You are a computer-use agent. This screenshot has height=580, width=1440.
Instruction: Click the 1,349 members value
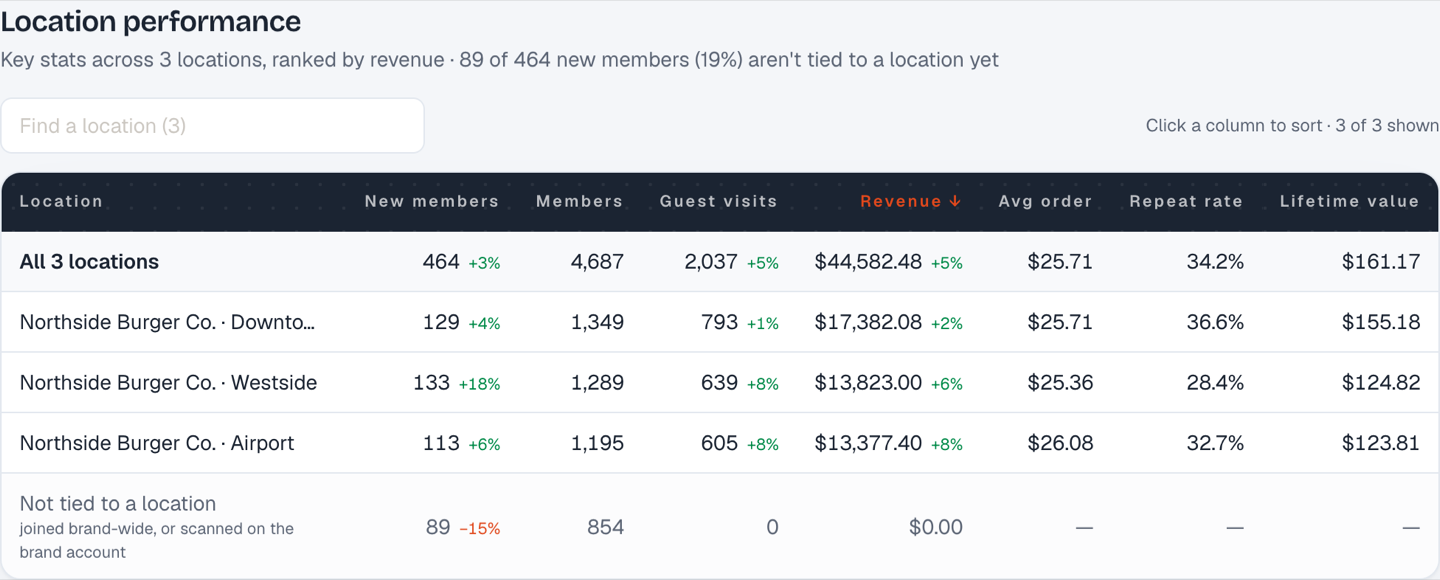click(x=597, y=322)
